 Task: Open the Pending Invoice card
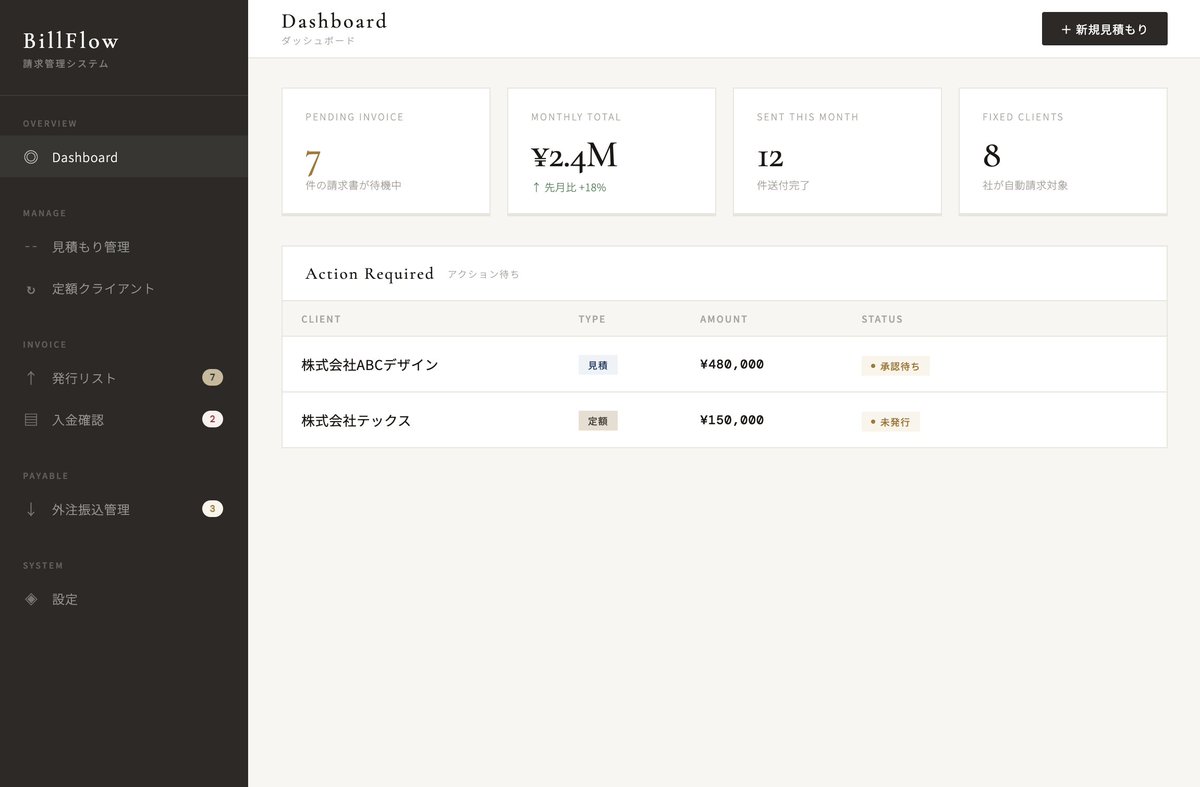coord(386,151)
